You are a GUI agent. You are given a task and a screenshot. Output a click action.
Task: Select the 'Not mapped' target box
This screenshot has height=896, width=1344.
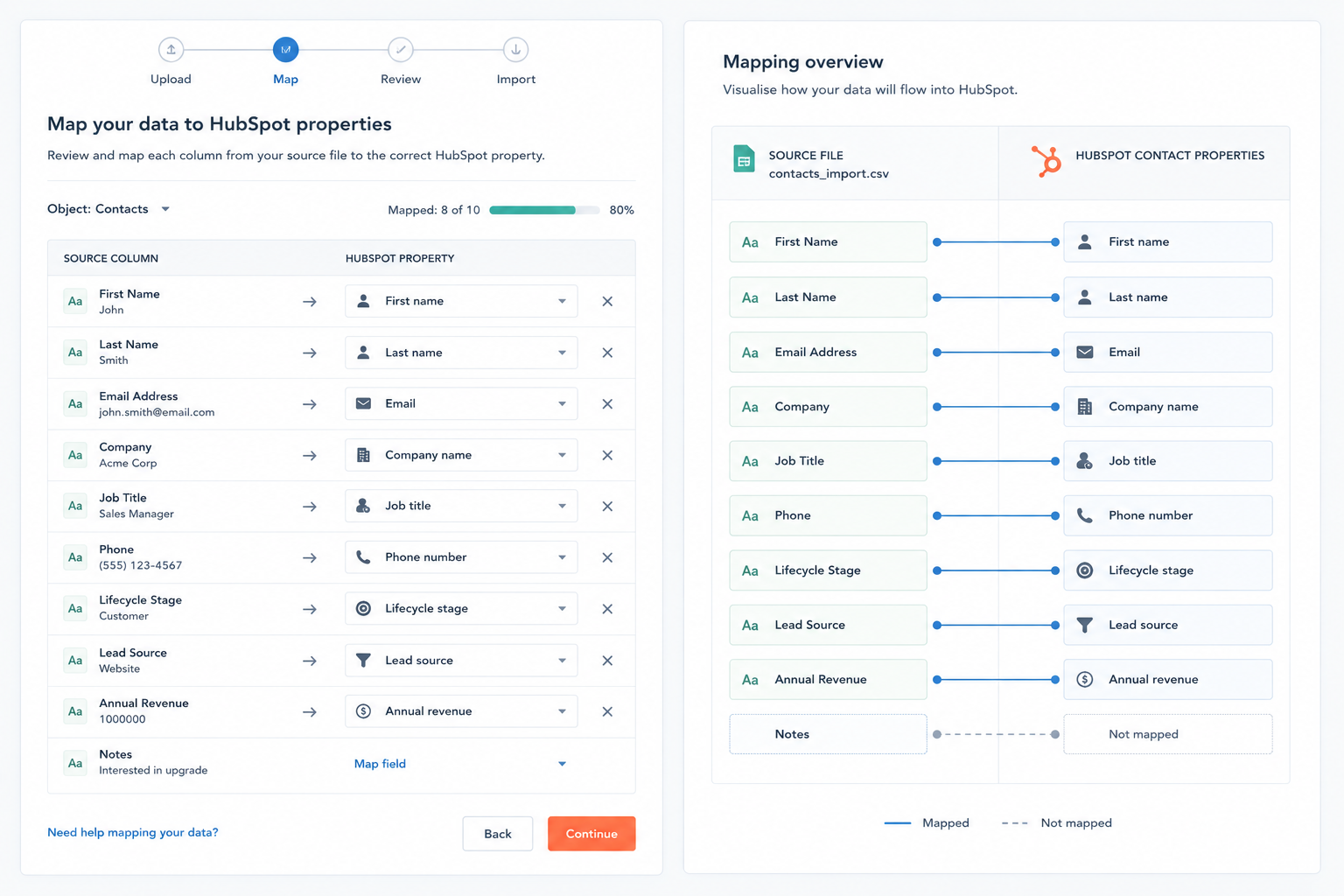[1168, 734]
